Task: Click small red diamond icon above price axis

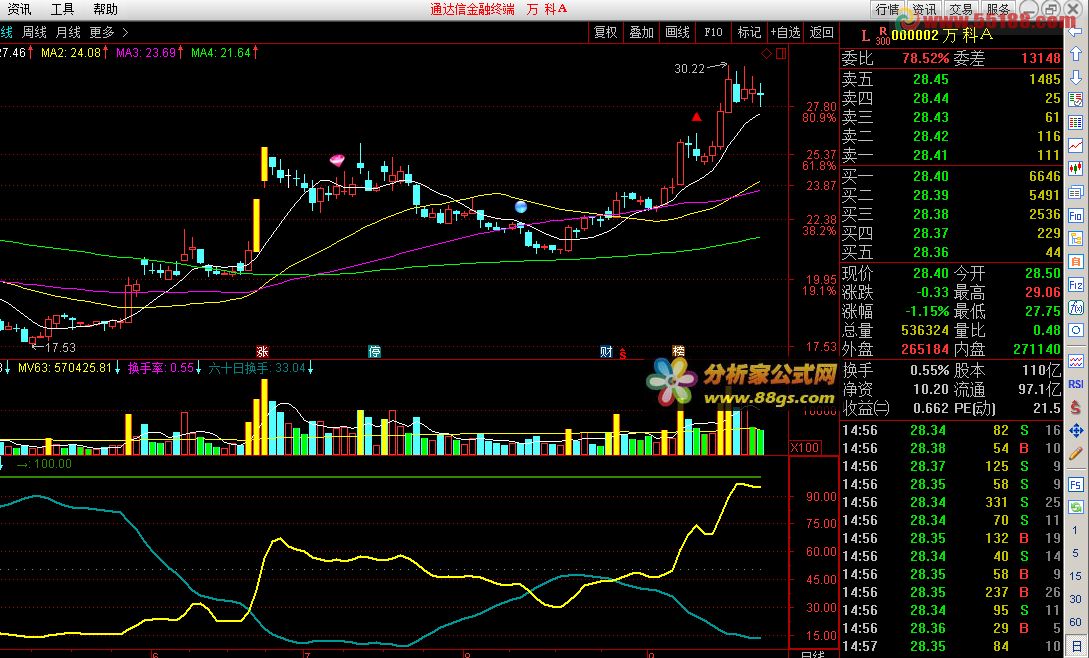Action: pos(767,54)
